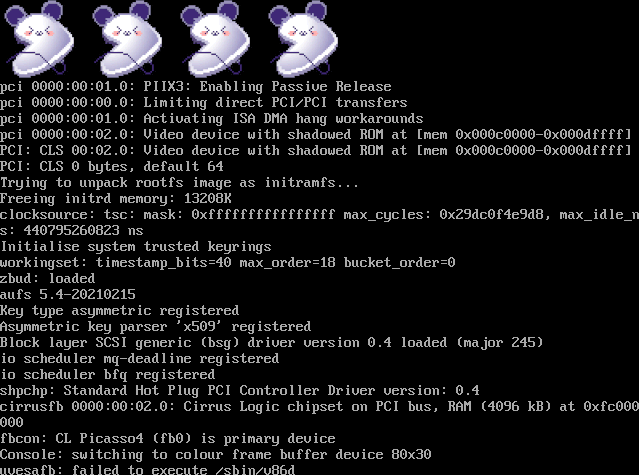Viewport: 639px width, 475px height.
Task: Click 'Initialise system trusted keyrings' line
Action: click(x=136, y=247)
